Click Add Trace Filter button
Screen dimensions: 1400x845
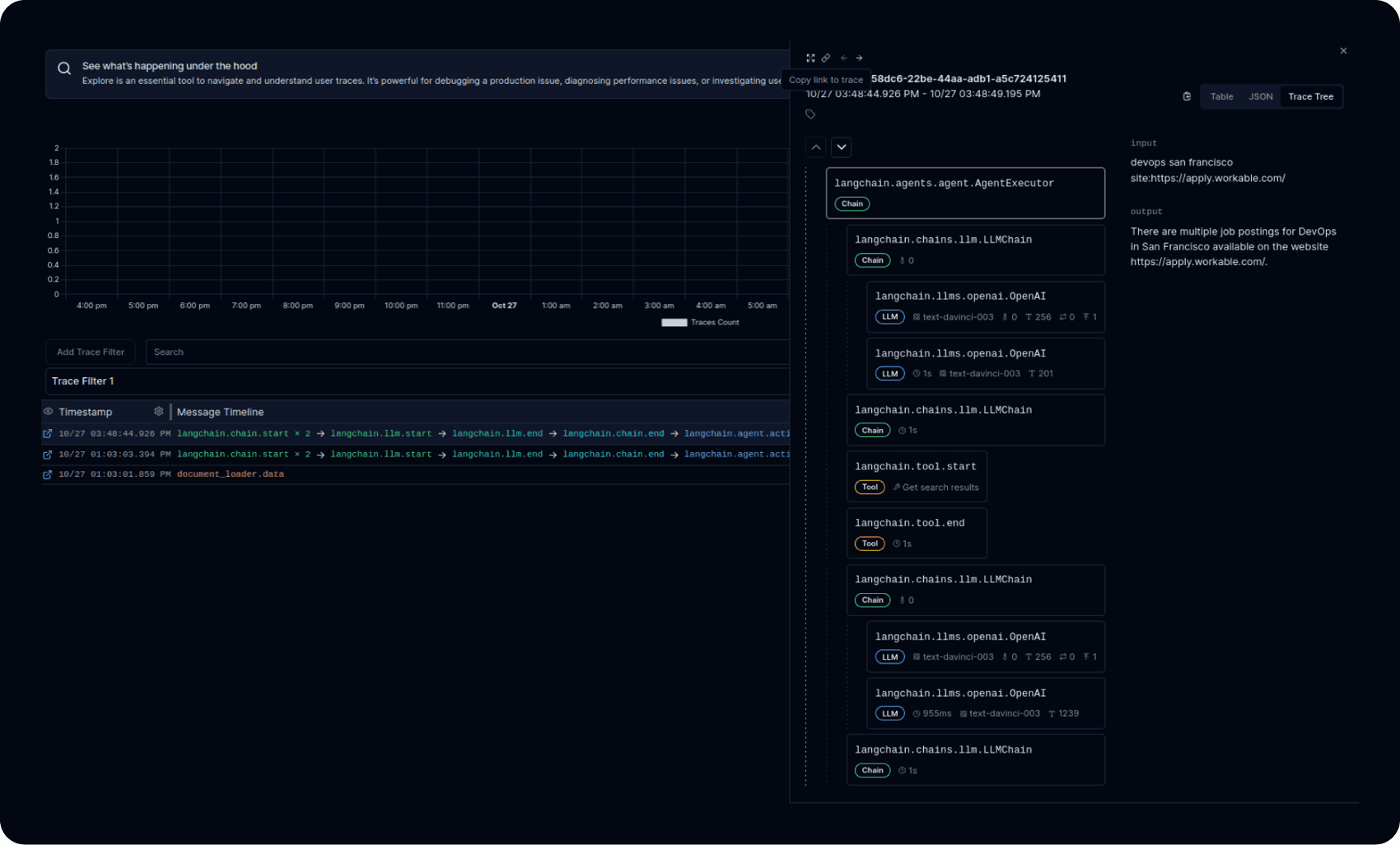click(x=91, y=352)
